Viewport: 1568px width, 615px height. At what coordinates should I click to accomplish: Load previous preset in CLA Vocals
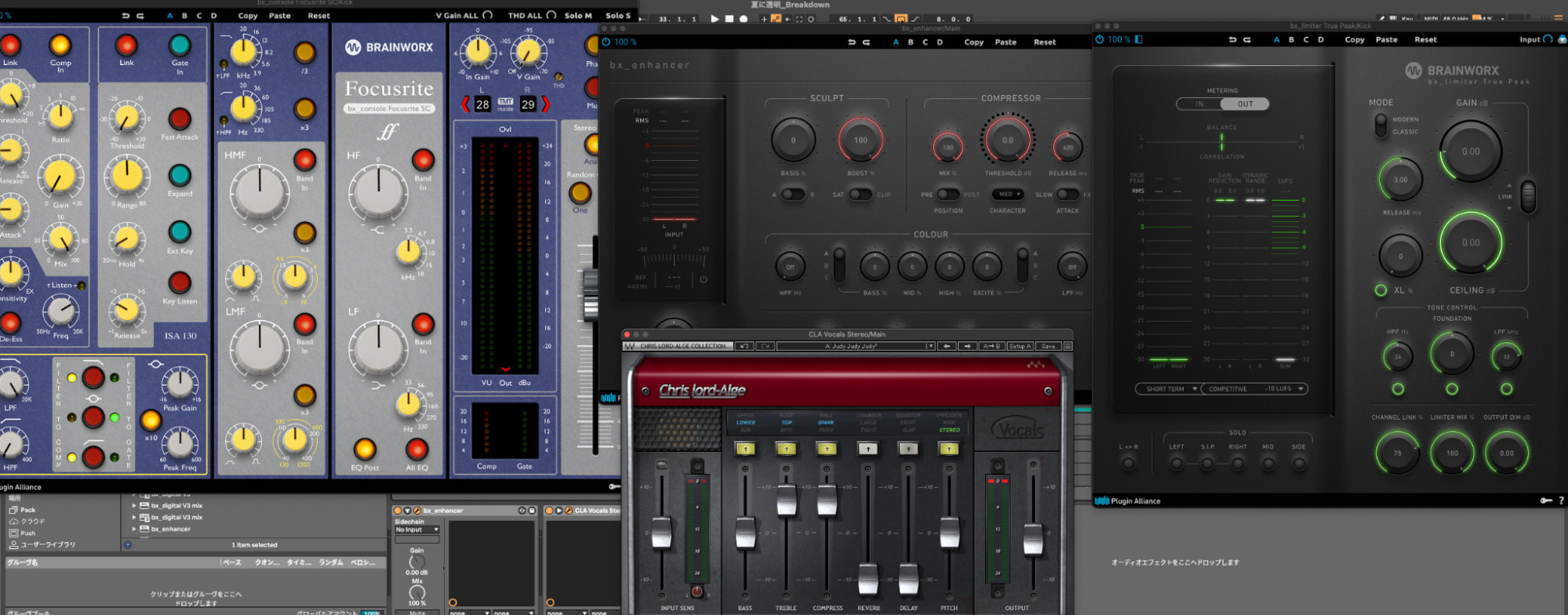[947, 346]
